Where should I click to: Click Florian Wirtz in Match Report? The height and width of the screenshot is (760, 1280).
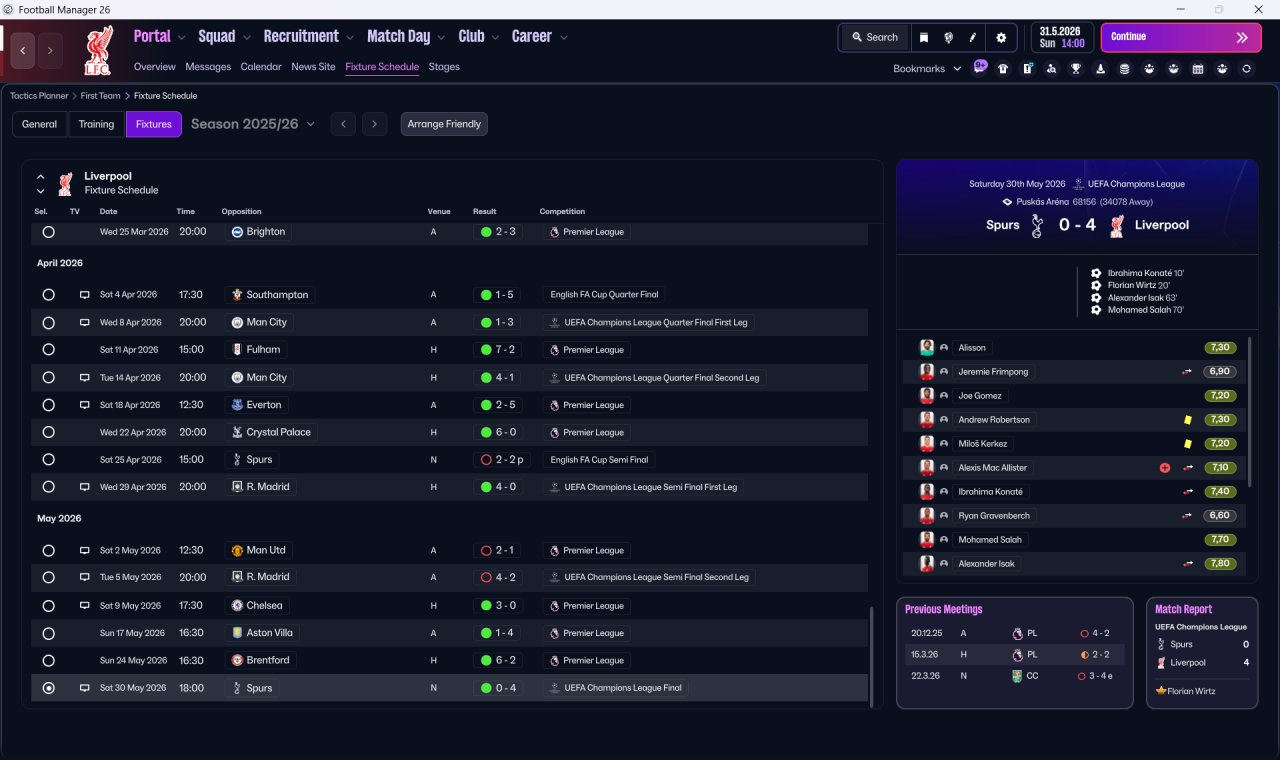[x=1190, y=691]
